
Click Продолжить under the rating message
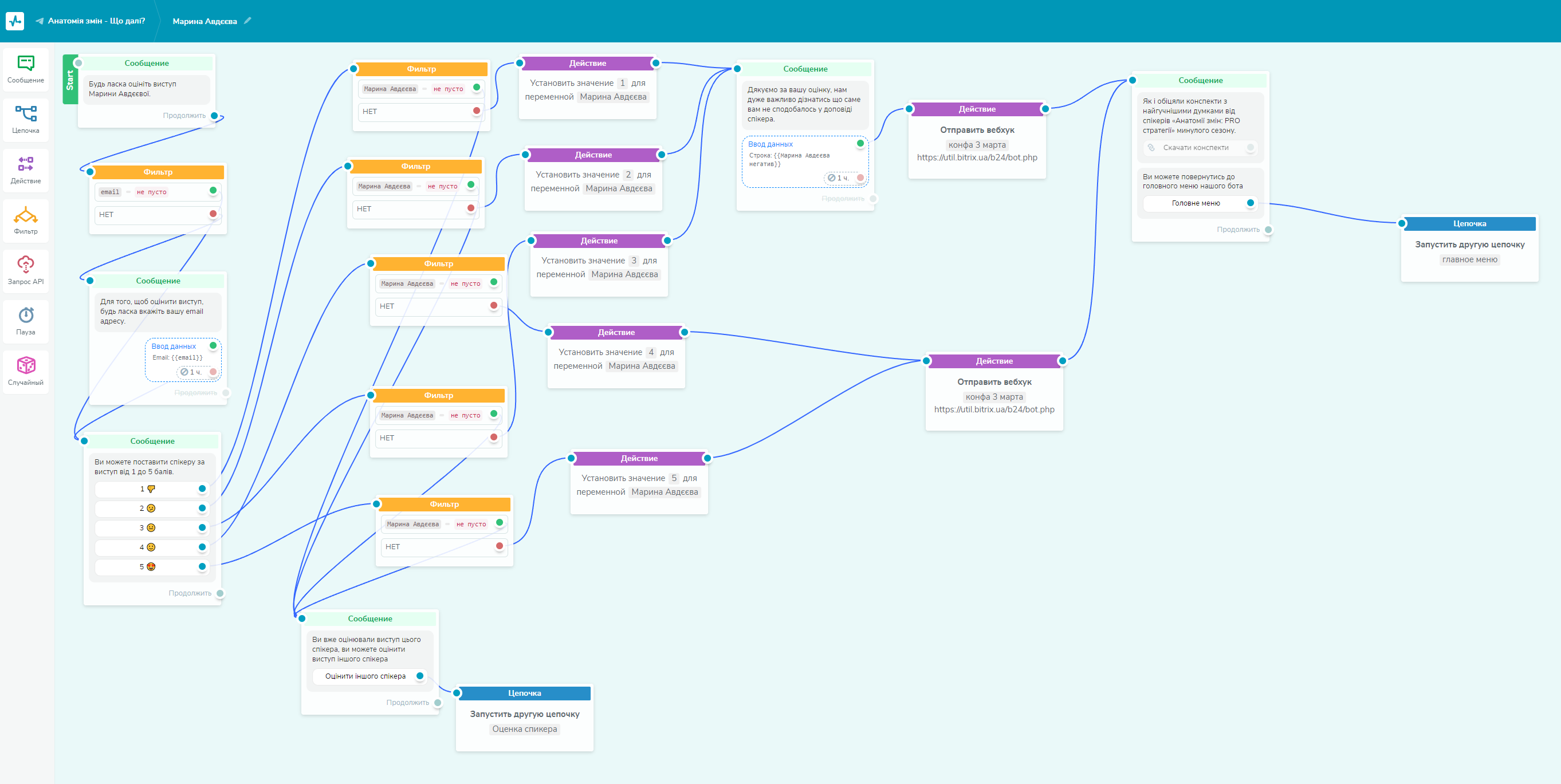[x=190, y=593]
